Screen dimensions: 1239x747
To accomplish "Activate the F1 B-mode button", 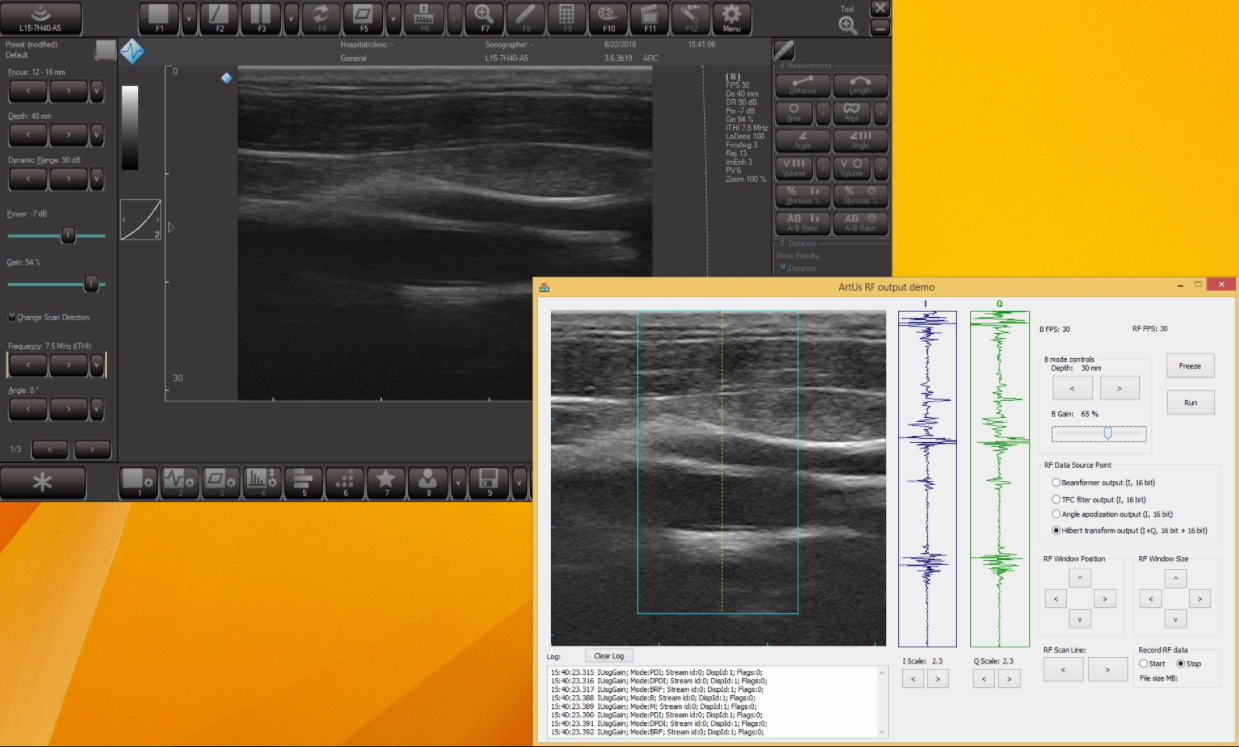I will click(159, 18).
